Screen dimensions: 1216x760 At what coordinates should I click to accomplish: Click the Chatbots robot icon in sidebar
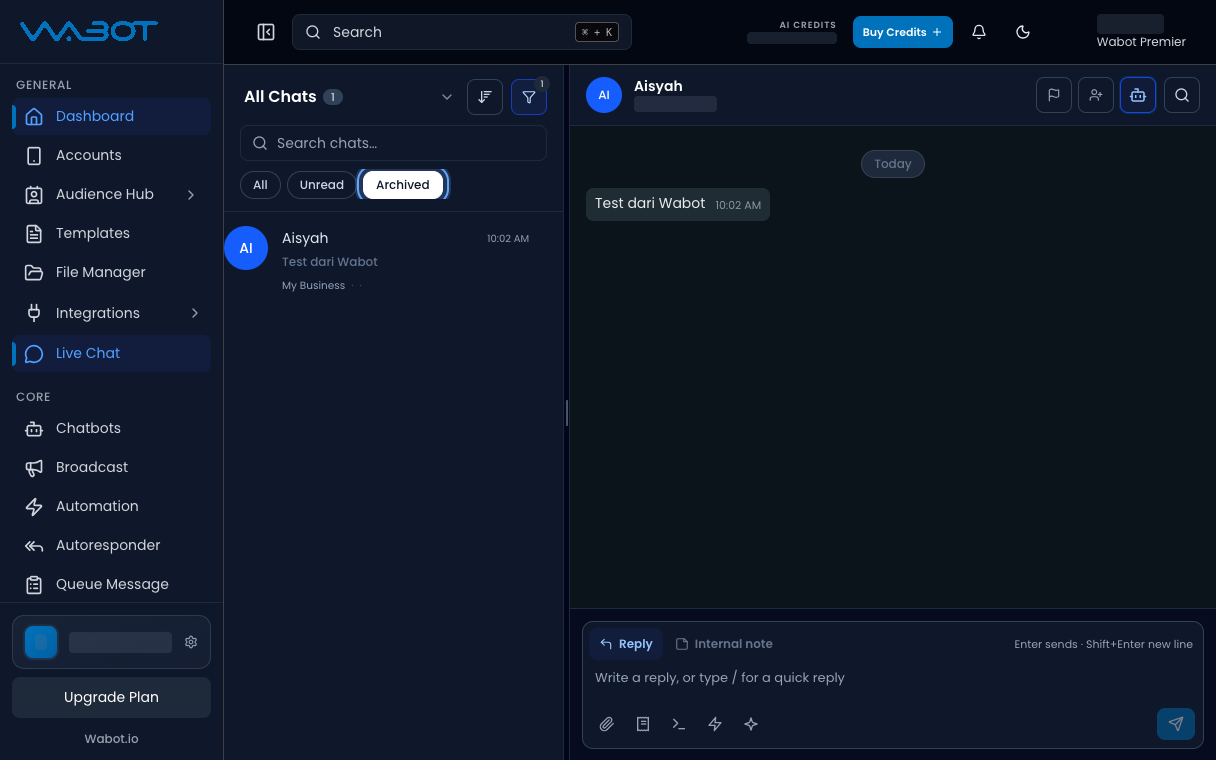(34, 428)
